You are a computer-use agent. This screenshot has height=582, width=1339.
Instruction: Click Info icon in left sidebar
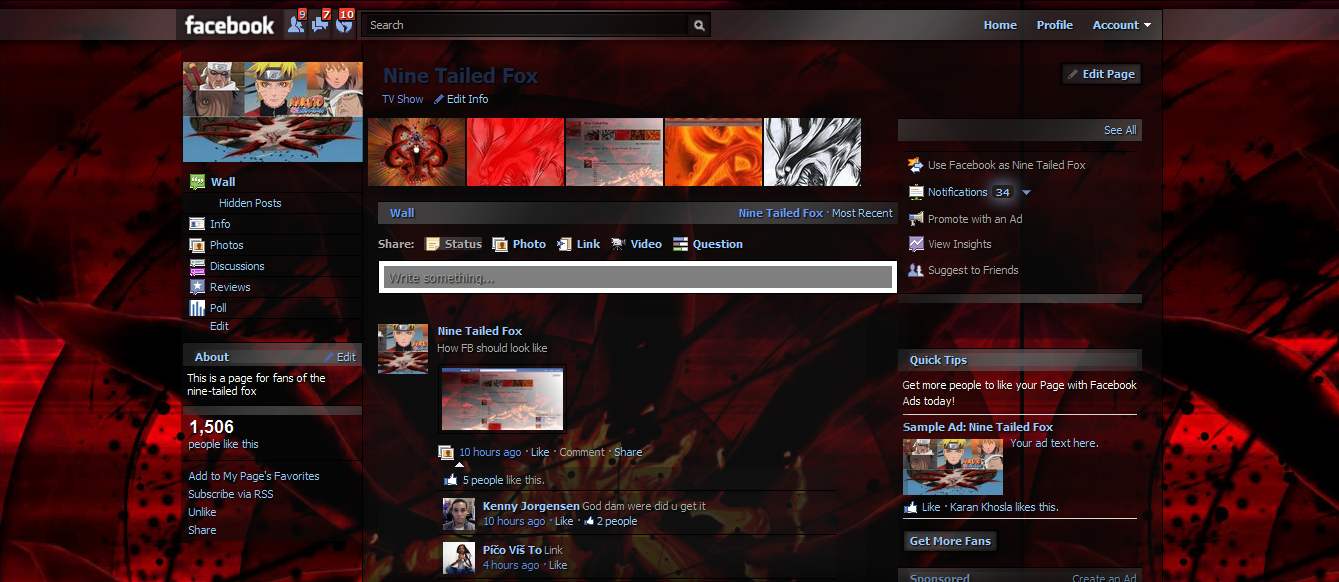[x=197, y=224]
